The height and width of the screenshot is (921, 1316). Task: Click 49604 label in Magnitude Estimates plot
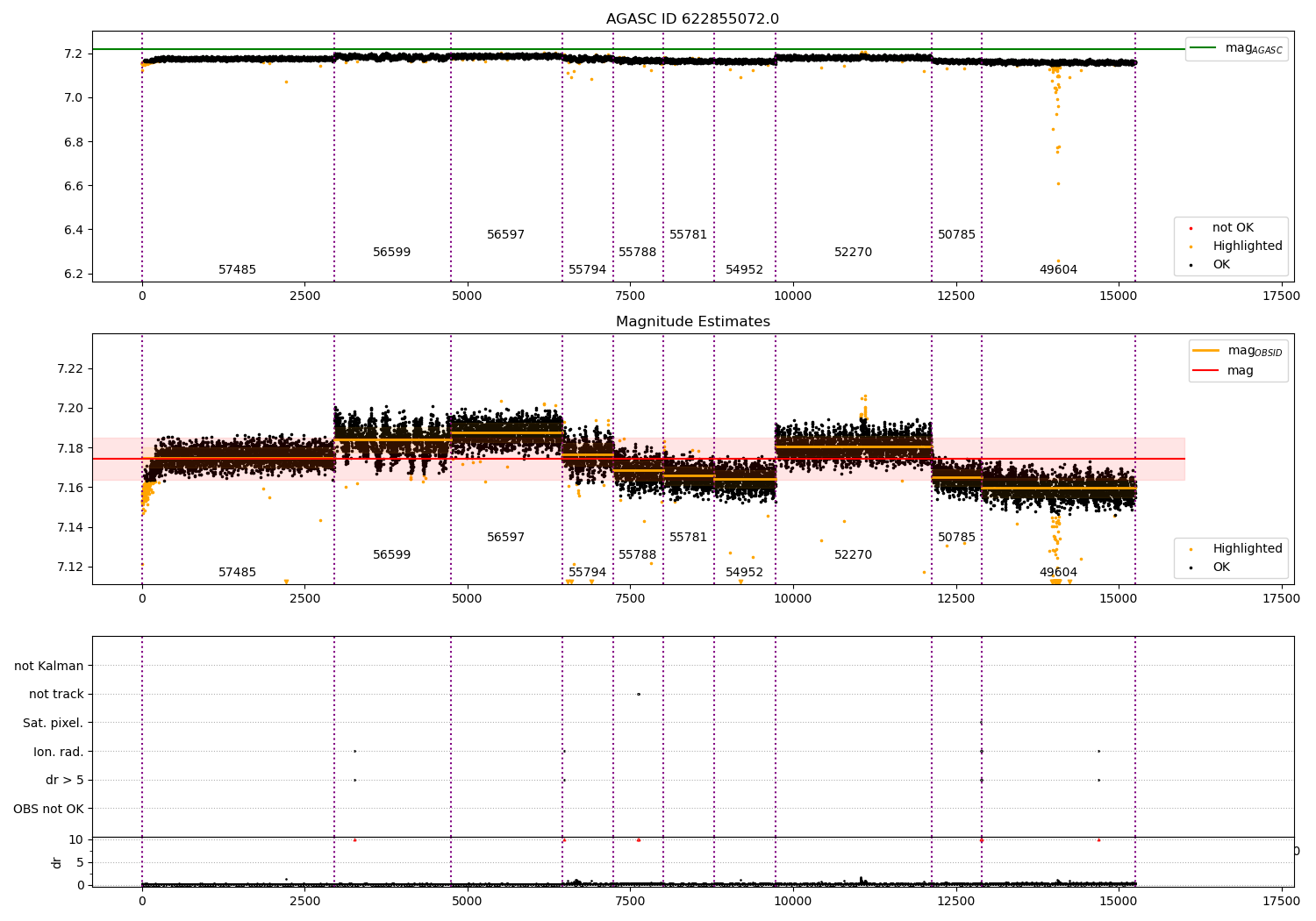(1058, 572)
